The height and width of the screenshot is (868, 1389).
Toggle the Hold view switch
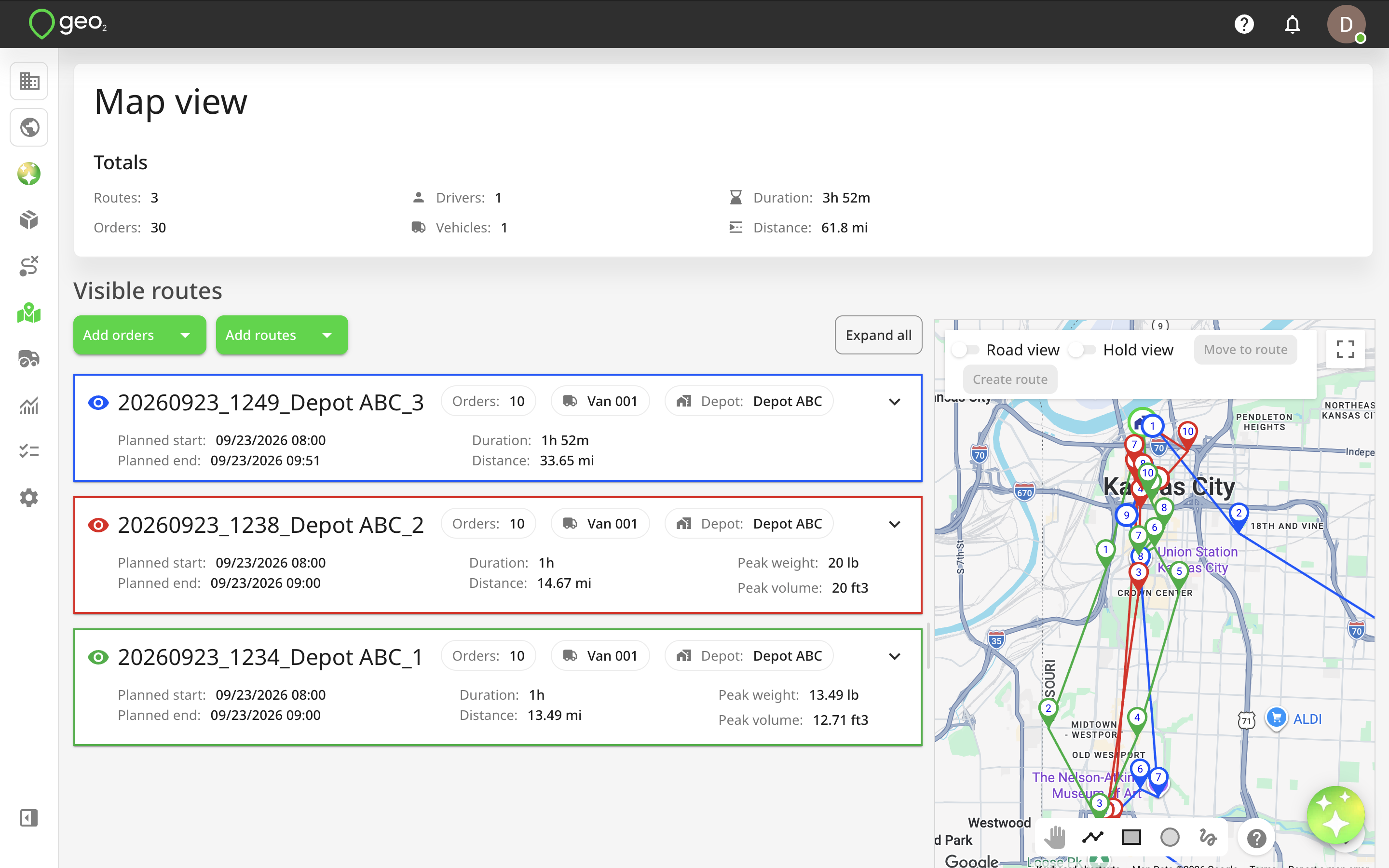(x=1082, y=350)
